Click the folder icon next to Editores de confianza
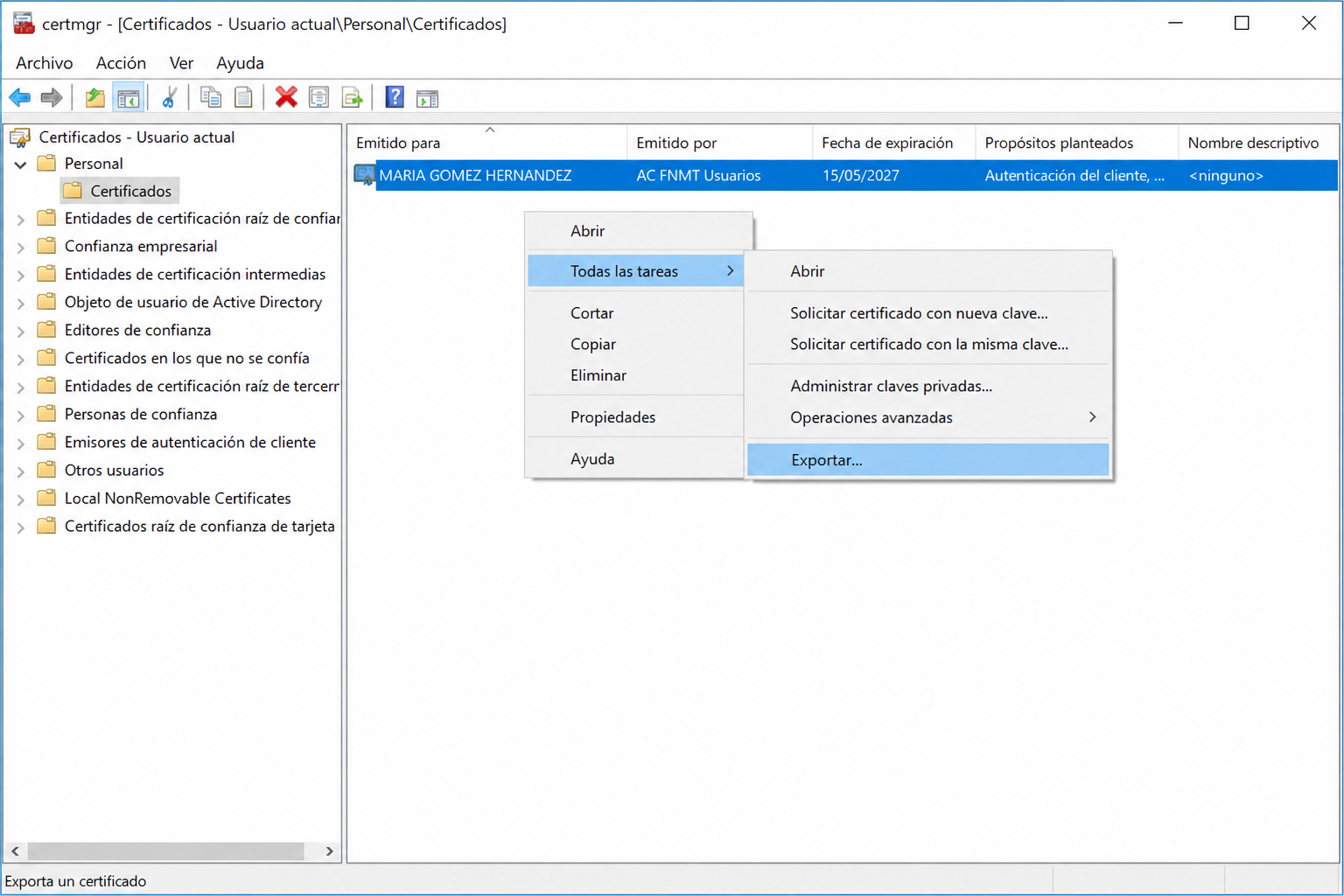 (x=47, y=330)
